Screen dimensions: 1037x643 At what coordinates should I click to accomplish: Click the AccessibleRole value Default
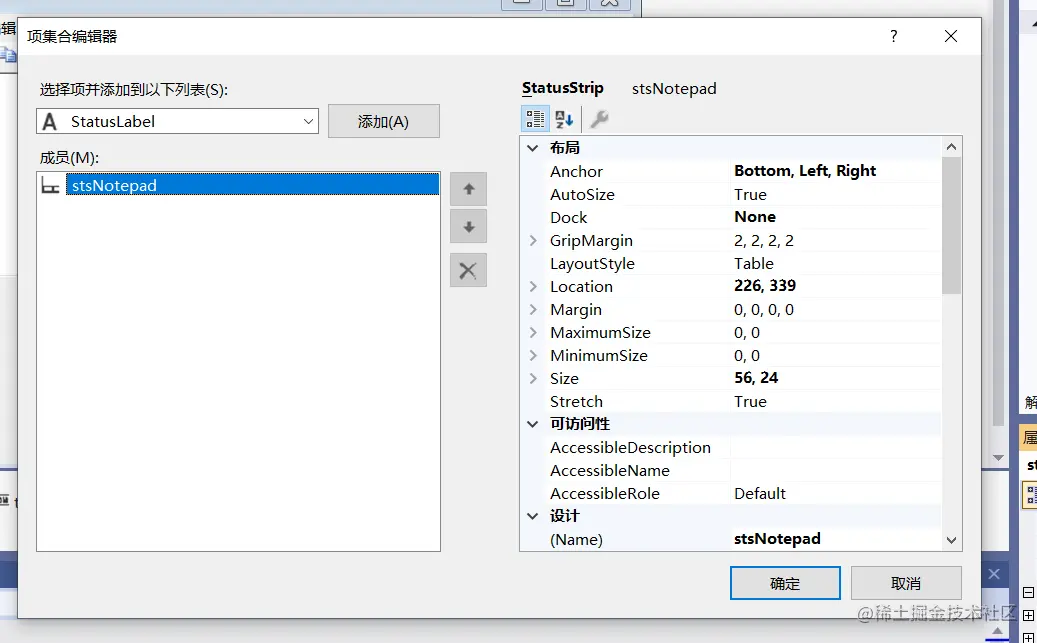(760, 493)
